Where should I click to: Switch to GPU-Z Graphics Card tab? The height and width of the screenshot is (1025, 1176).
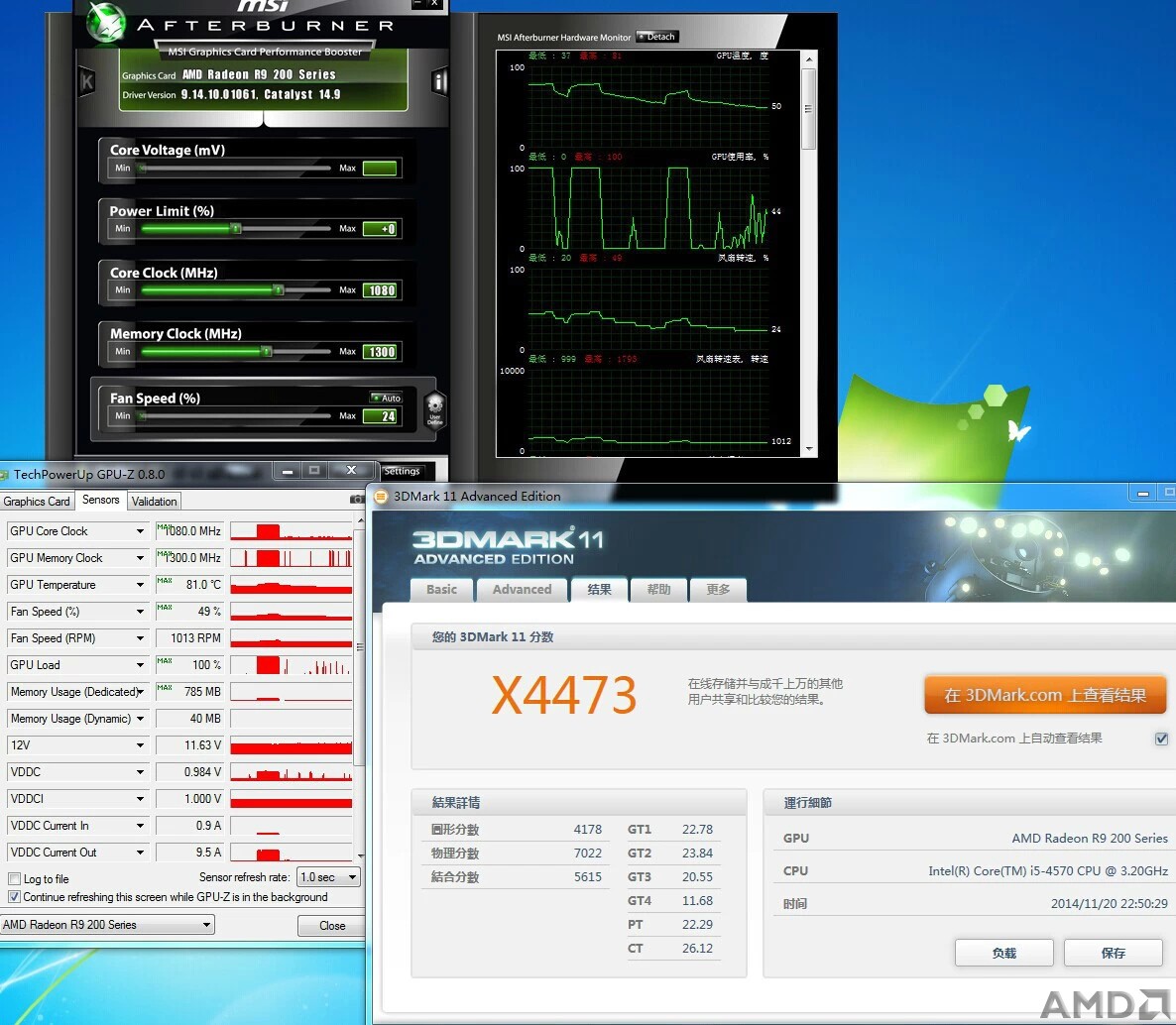click(x=37, y=501)
